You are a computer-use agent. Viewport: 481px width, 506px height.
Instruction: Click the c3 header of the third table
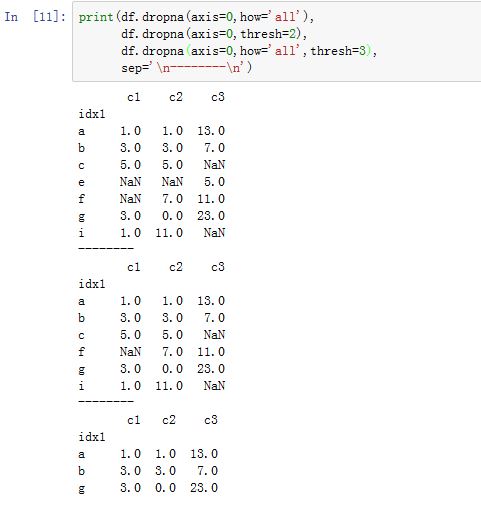tap(211, 420)
